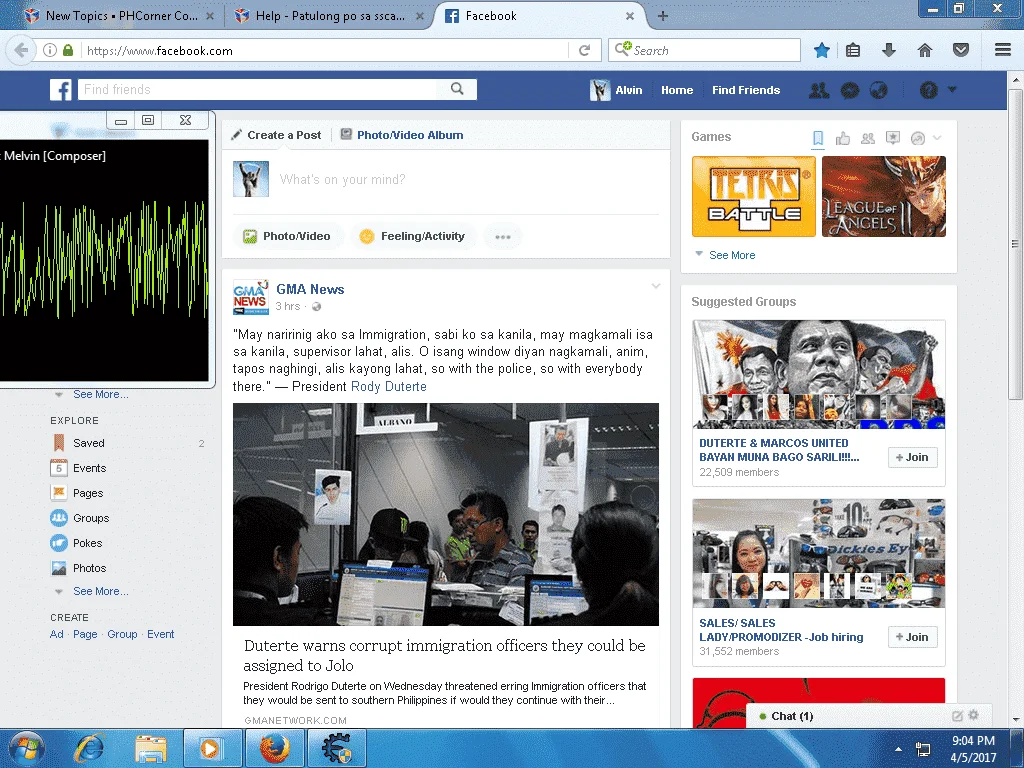Image resolution: width=1024 pixels, height=768 pixels.
Task: Open Saved in the Explore sidebar
Action: pyautogui.click(x=89, y=443)
